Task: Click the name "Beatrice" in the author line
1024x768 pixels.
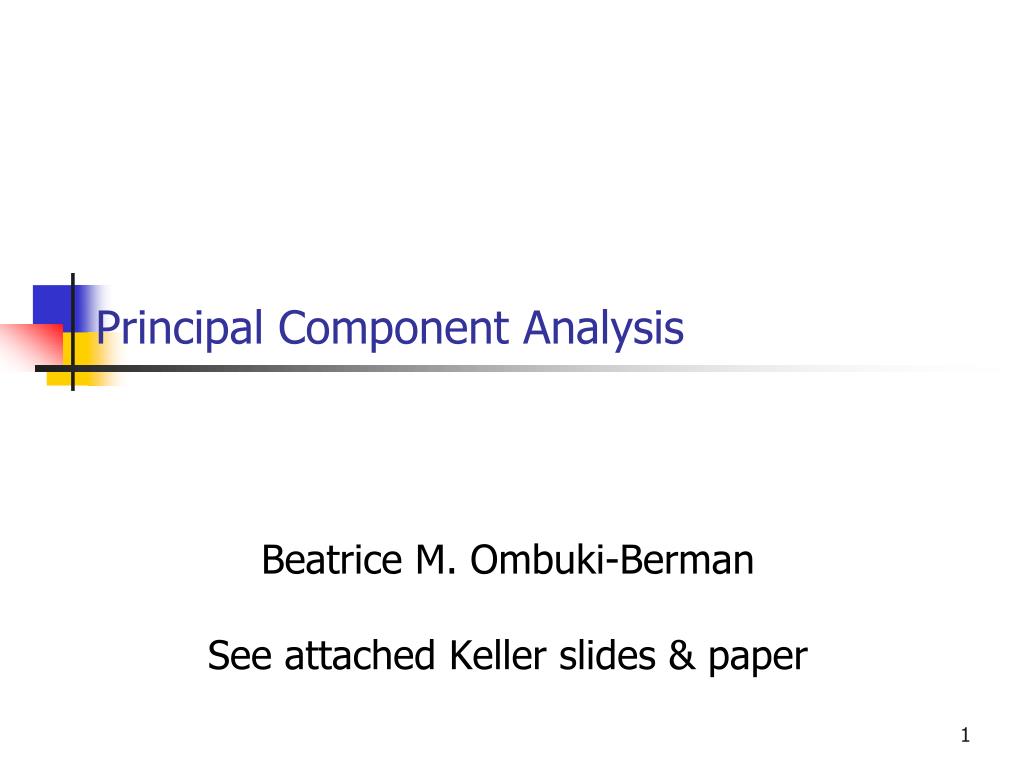Action: click(x=332, y=560)
